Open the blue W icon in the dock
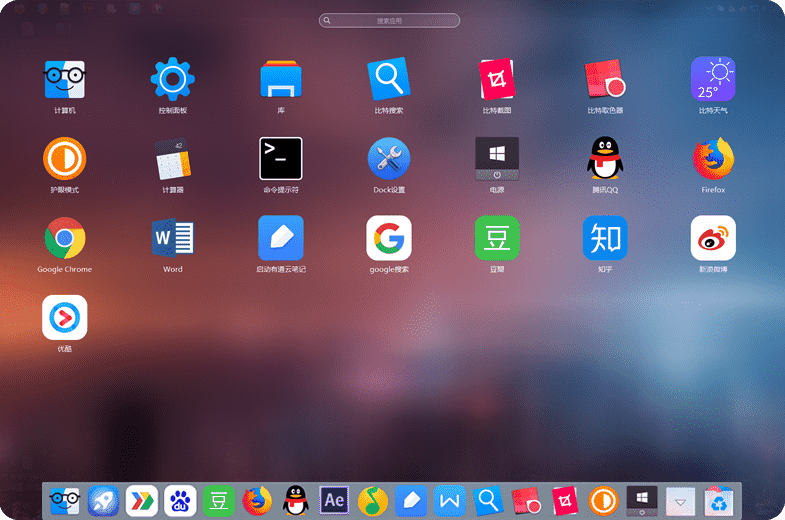This screenshot has height=520, width=785. click(450, 500)
